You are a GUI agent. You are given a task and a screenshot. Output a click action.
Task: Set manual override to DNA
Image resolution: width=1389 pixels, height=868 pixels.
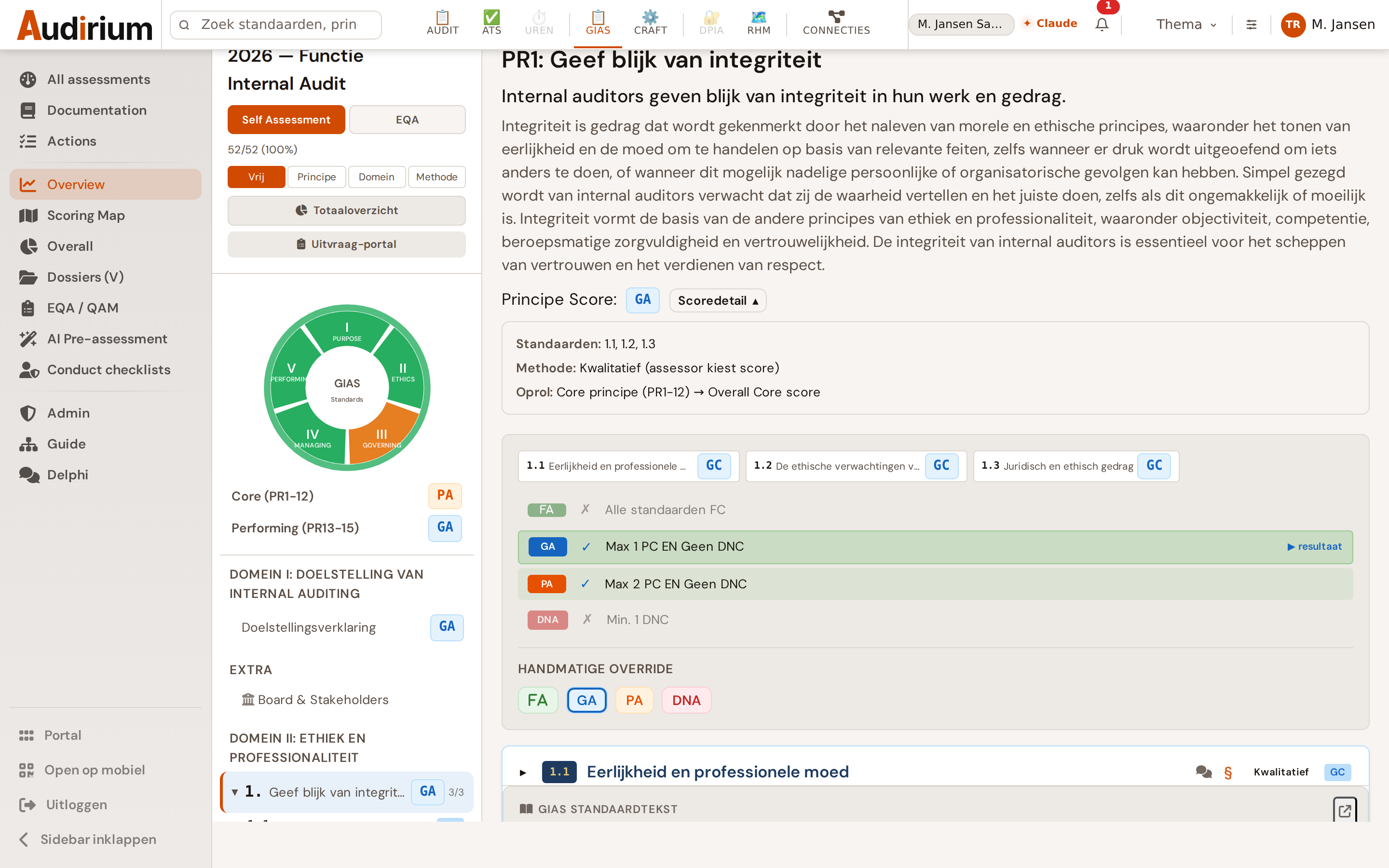[686, 700]
